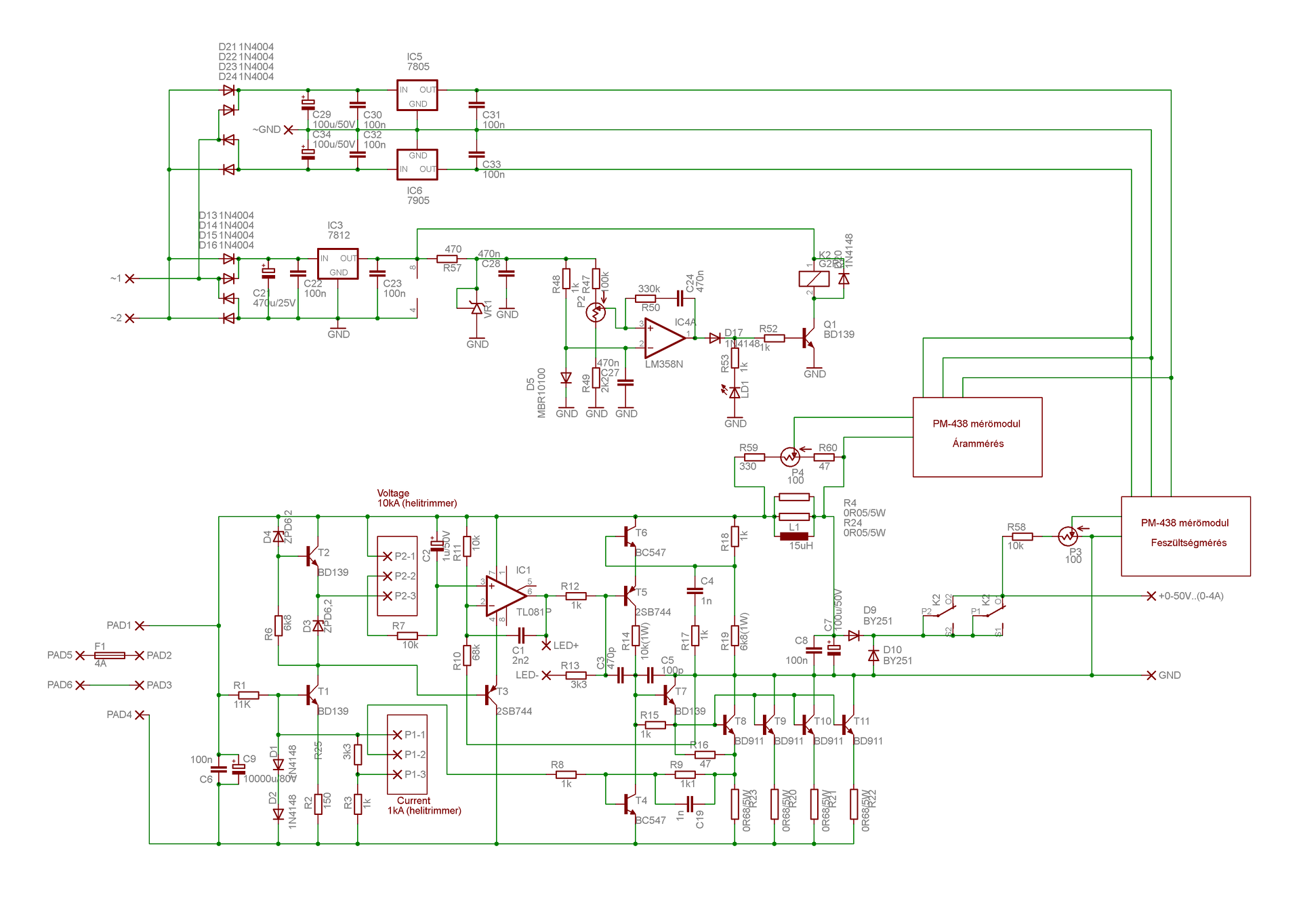The height and width of the screenshot is (924, 1301).
Task: Click the LD1 LED symbol
Action: (x=735, y=392)
